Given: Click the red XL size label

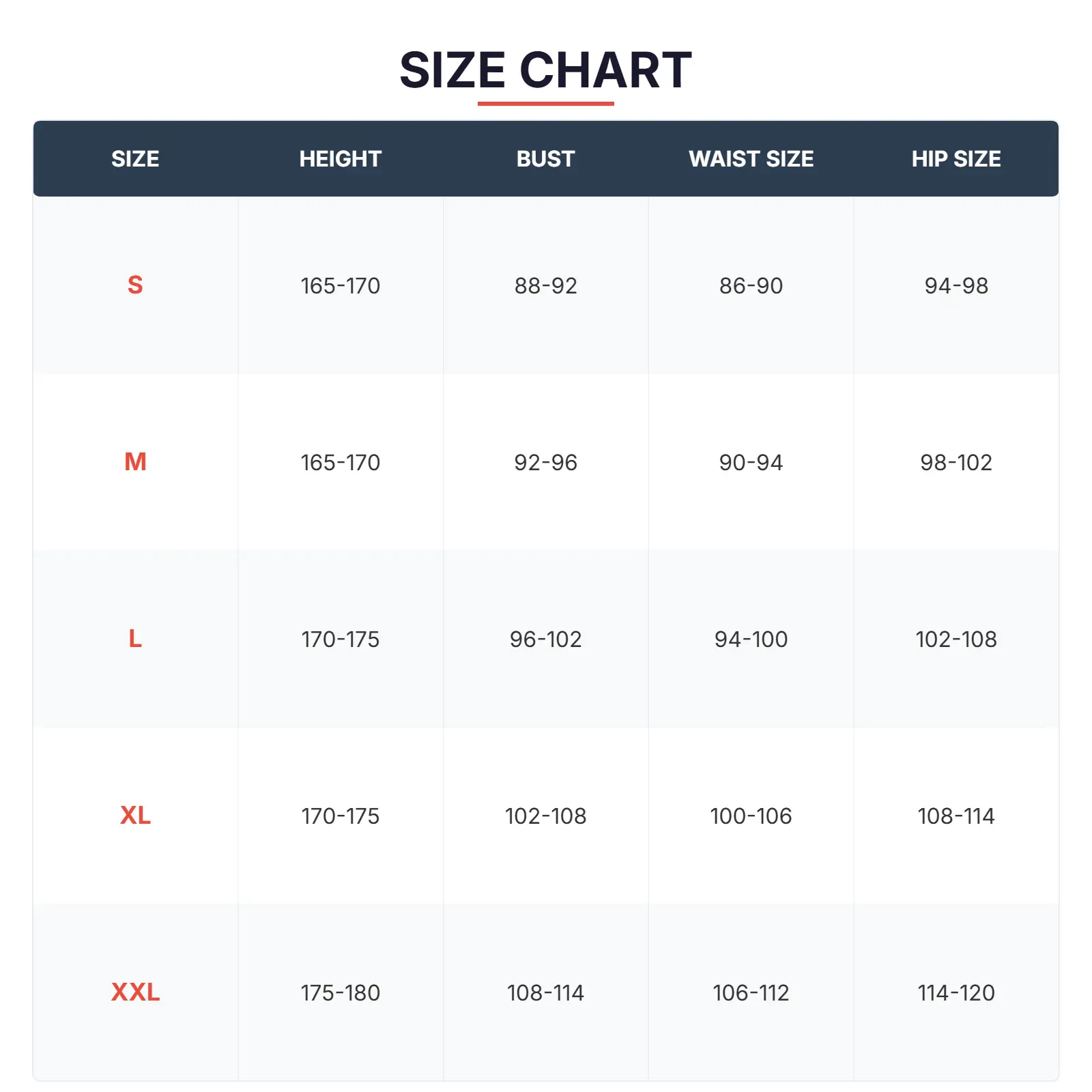Looking at the screenshot, I should pos(135,816).
